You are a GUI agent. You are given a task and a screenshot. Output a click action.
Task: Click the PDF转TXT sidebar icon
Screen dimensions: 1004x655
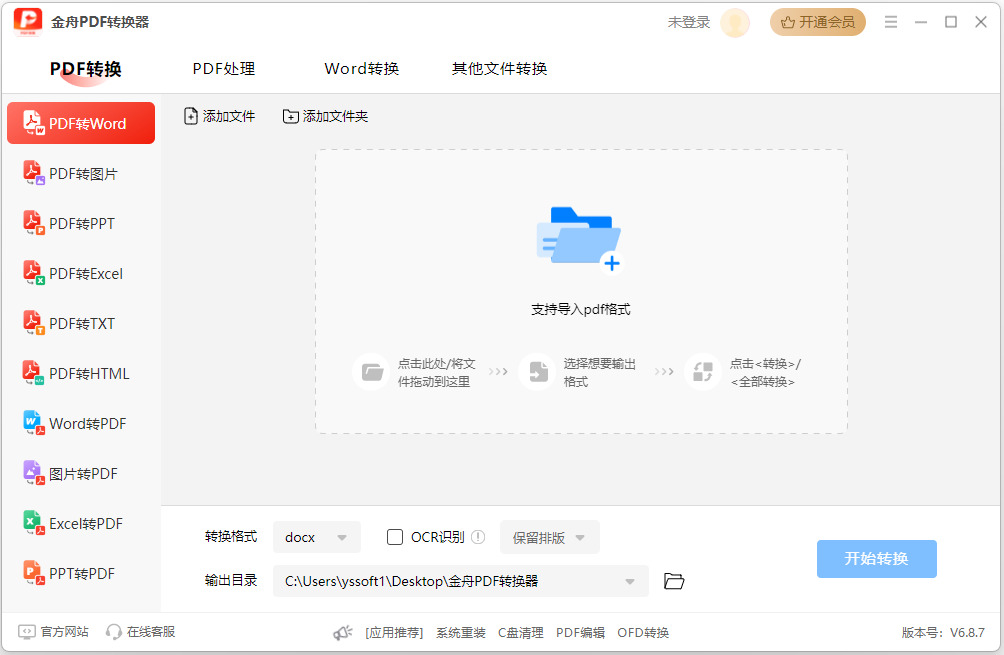[33, 323]
